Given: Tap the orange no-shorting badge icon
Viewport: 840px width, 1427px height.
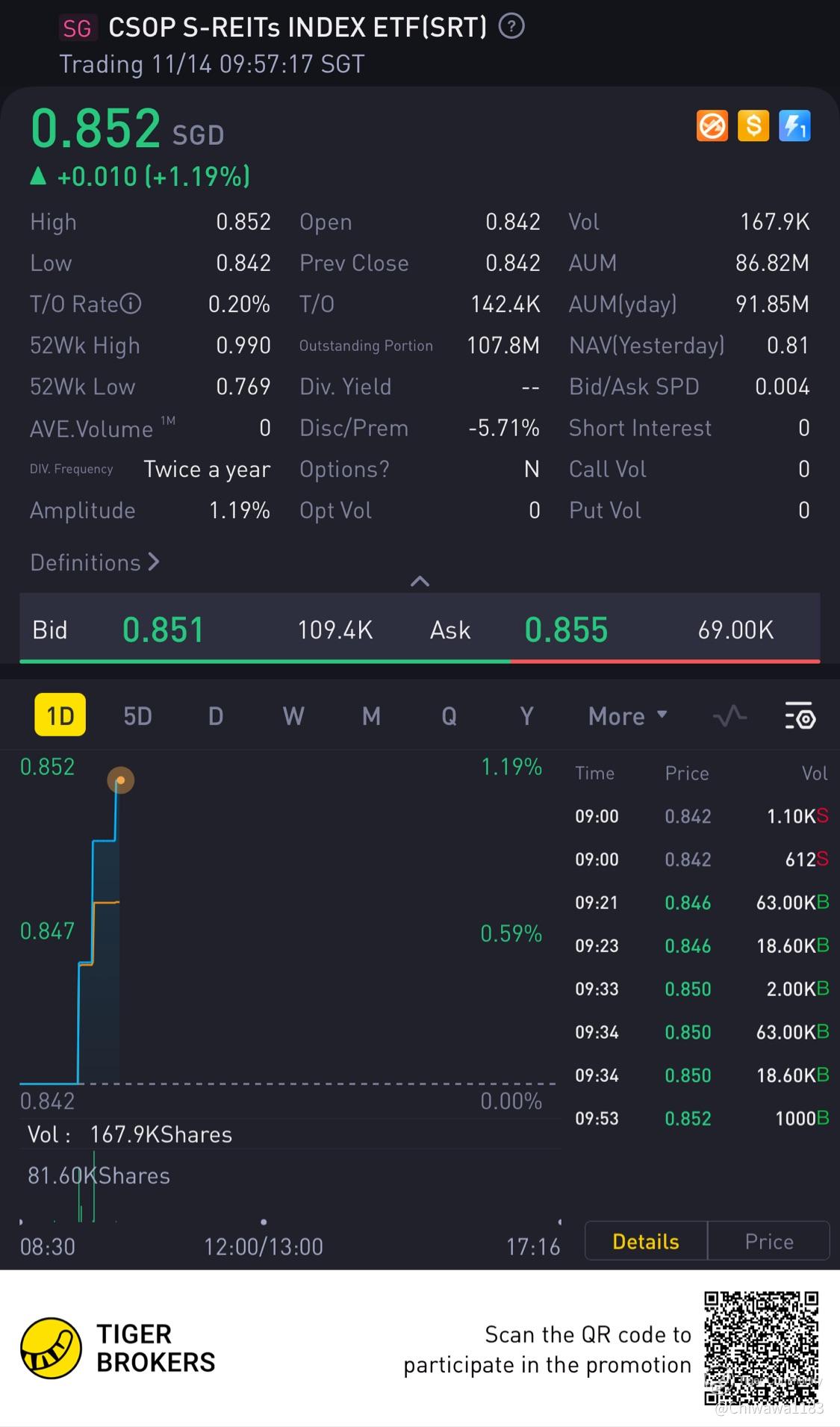Looking at the screenshot, I should tap(712, 125).
